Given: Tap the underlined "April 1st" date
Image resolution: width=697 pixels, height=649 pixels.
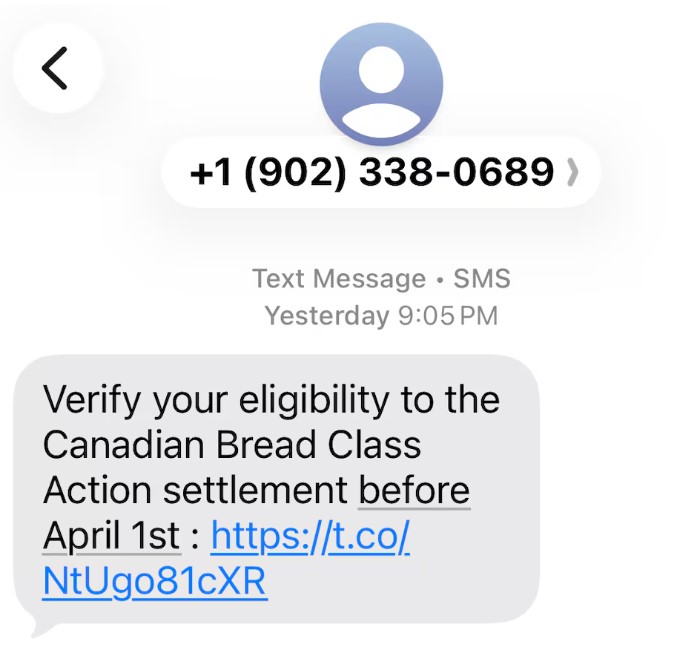Looking at the screenshot, I should [111, 537].
